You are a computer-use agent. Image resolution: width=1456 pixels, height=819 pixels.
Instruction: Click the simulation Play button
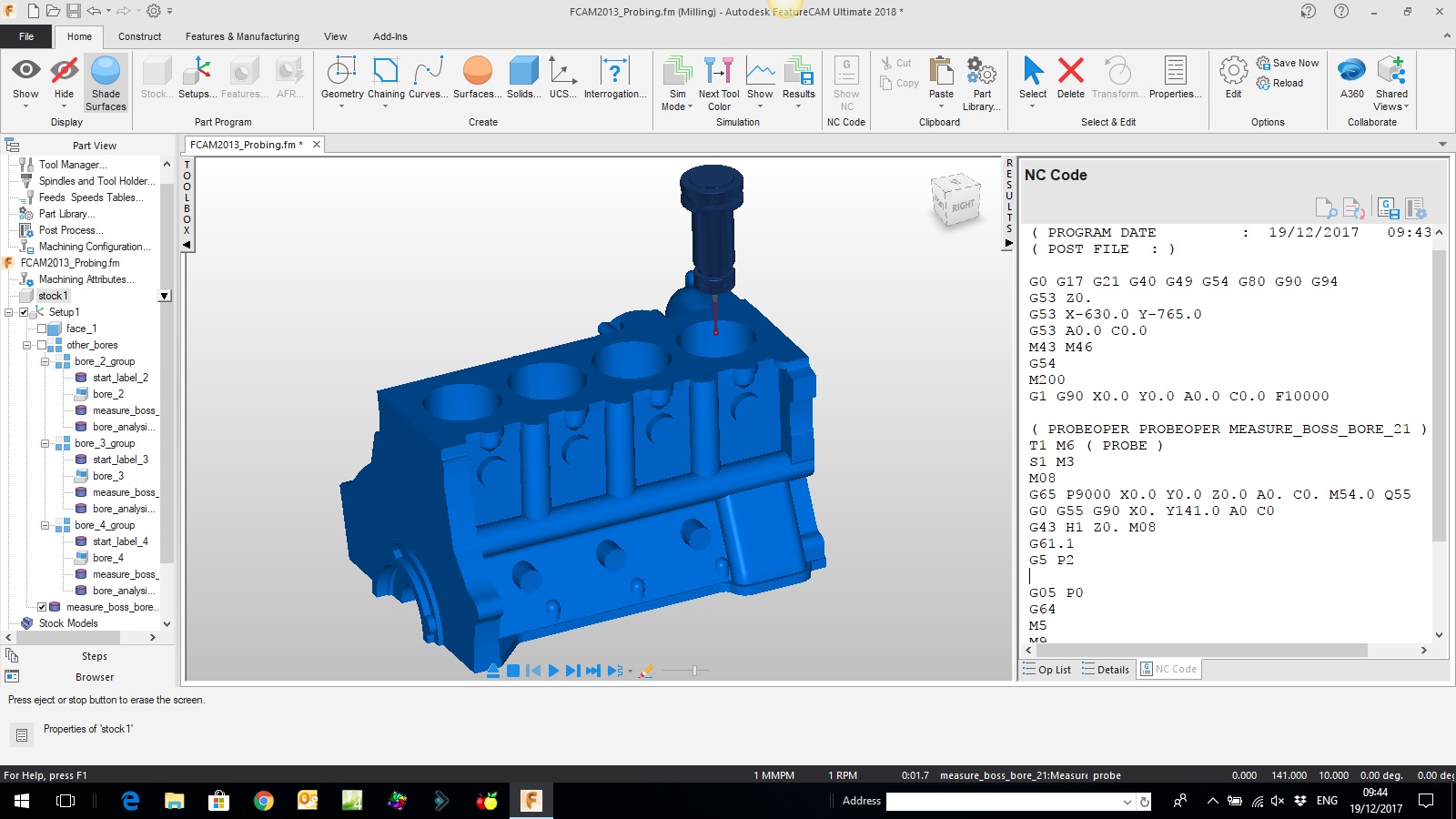553,671
